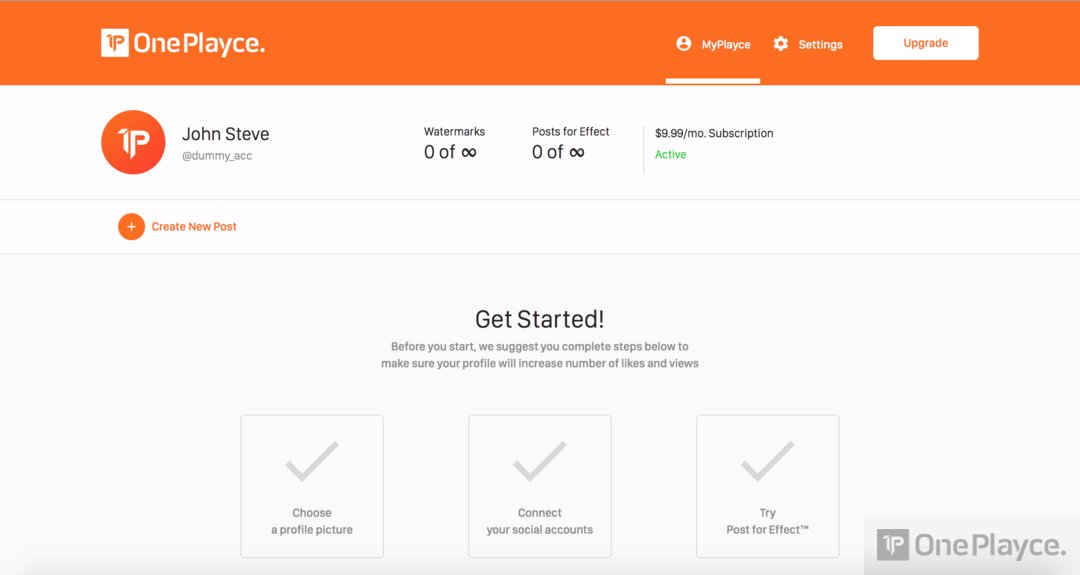Click John Steve's profile avatar
Viewport: 1080px width, 575px height.
(x=133, y=142)
